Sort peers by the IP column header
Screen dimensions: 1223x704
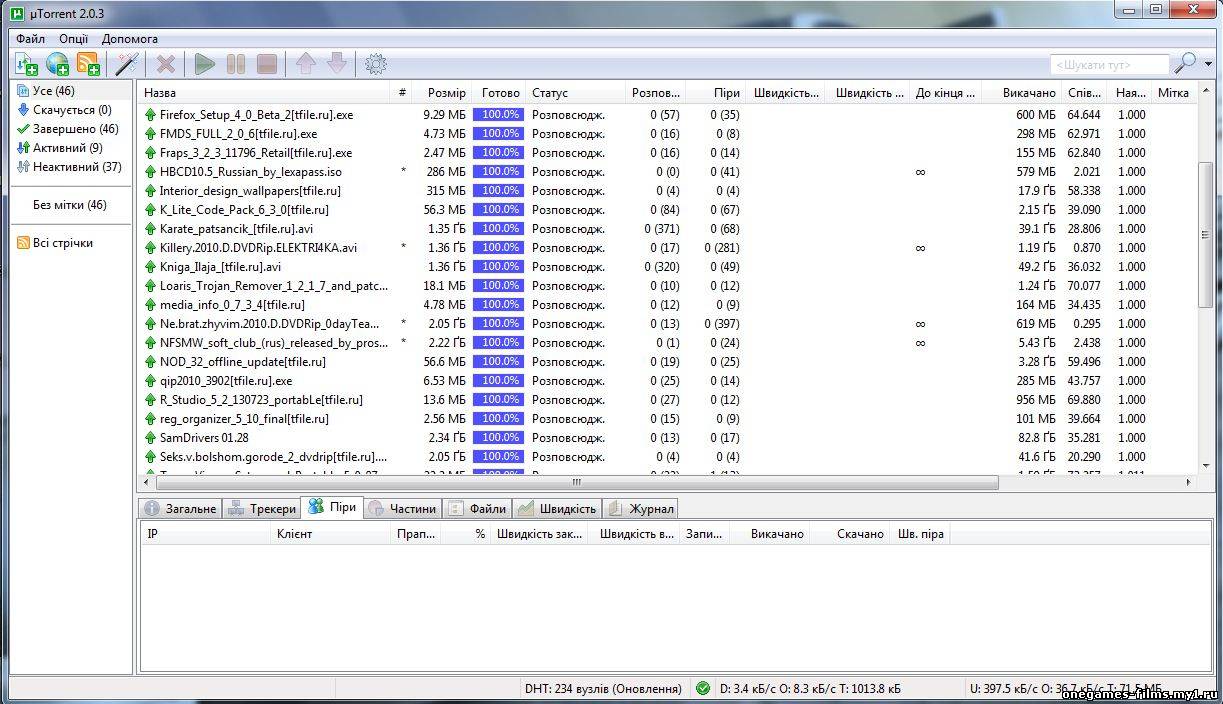click(x=205, y=534)
